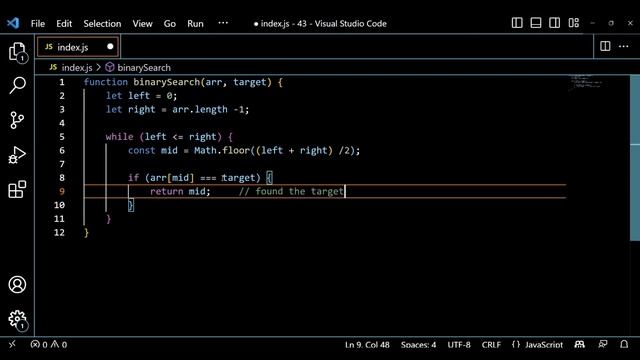This screenshot has height=360, width=640.
Task: Open the editor More Actions ellipsis
Action: [x=624, y=47]
